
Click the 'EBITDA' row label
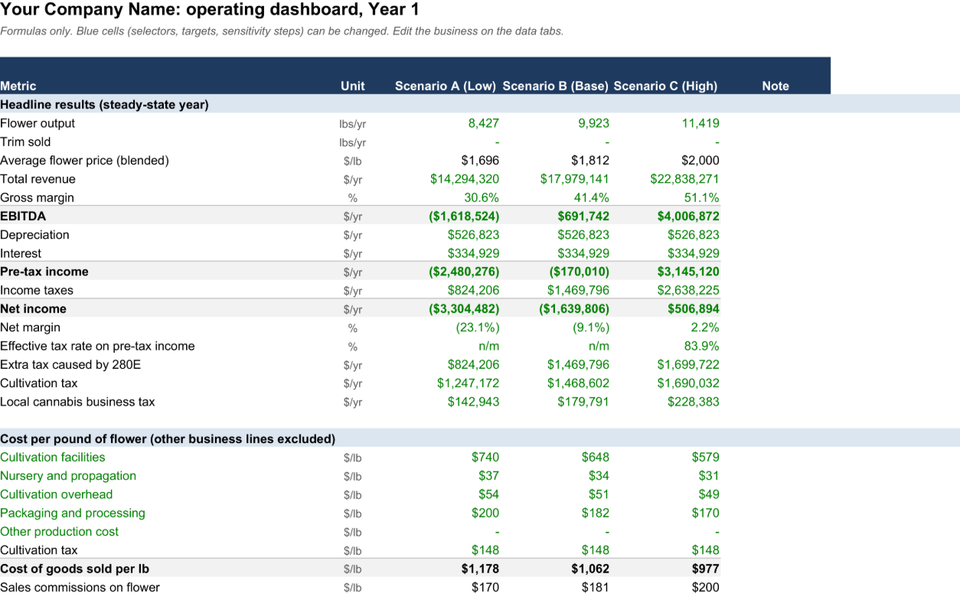click(23, 216)
